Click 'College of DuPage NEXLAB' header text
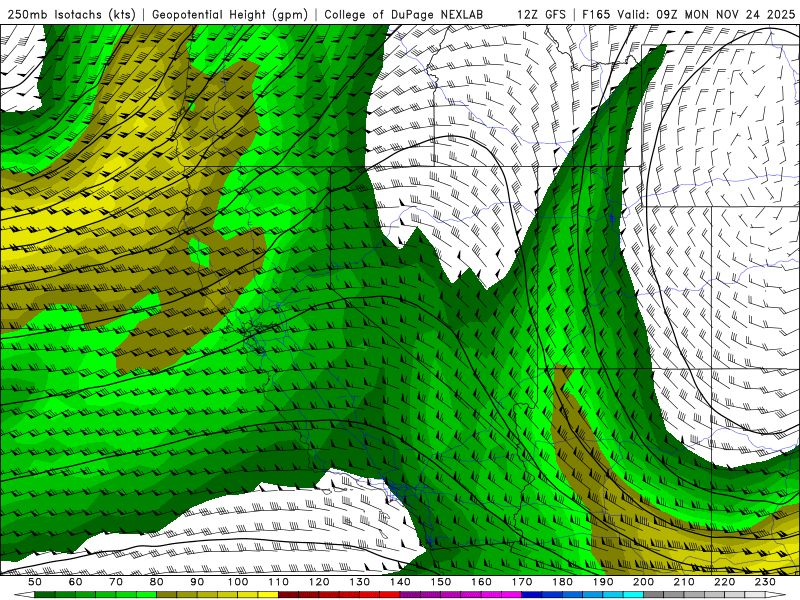This screenshot has width=800, height=600. (x=403, y=14)
